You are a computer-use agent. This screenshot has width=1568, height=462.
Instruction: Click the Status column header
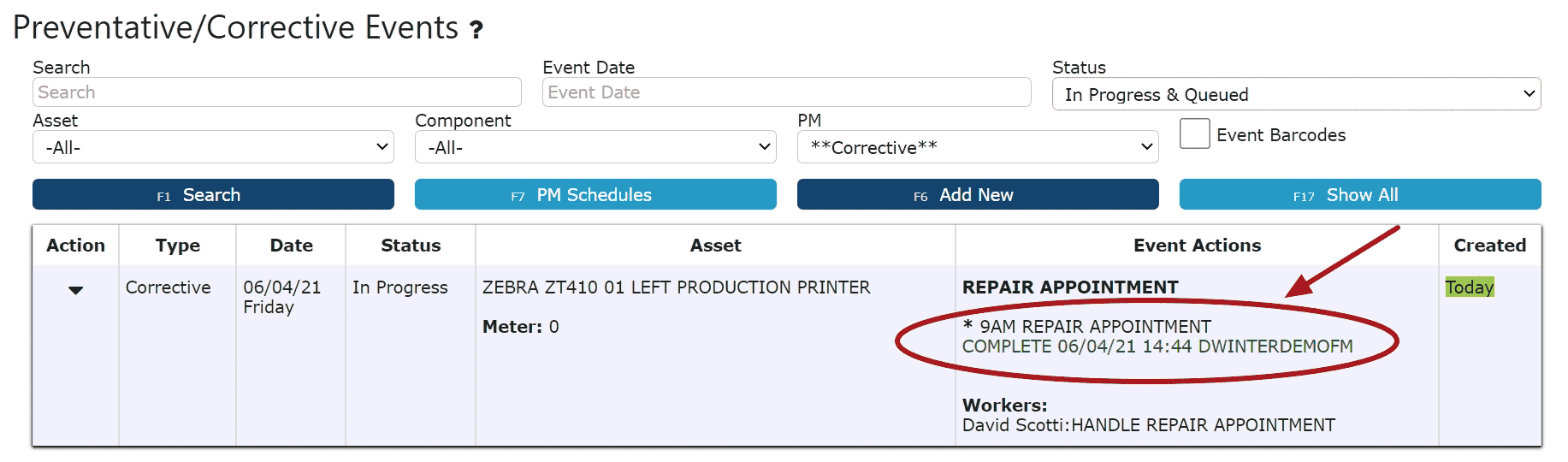tap(411, 246)
